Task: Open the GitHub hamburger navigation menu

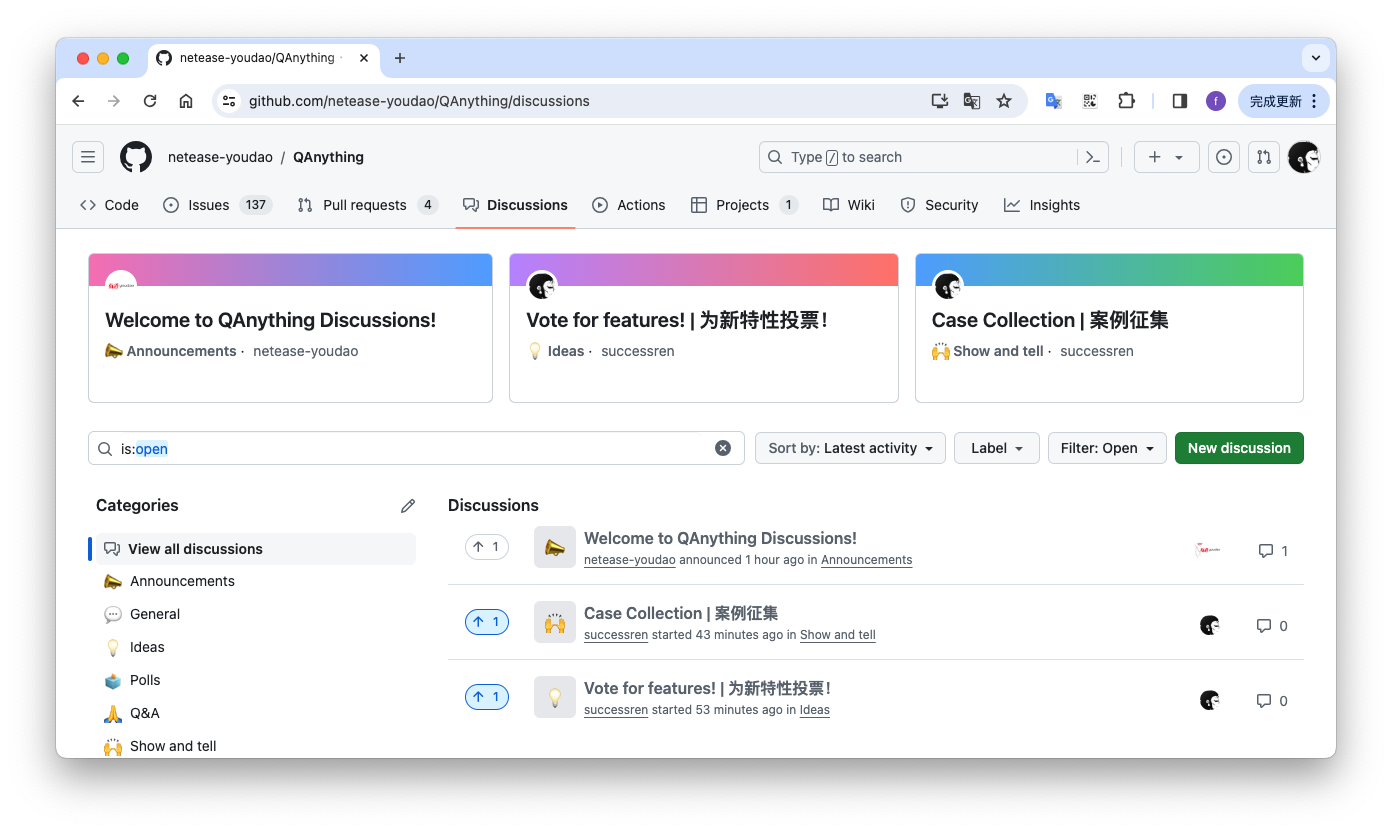Action: coord(88,157)
